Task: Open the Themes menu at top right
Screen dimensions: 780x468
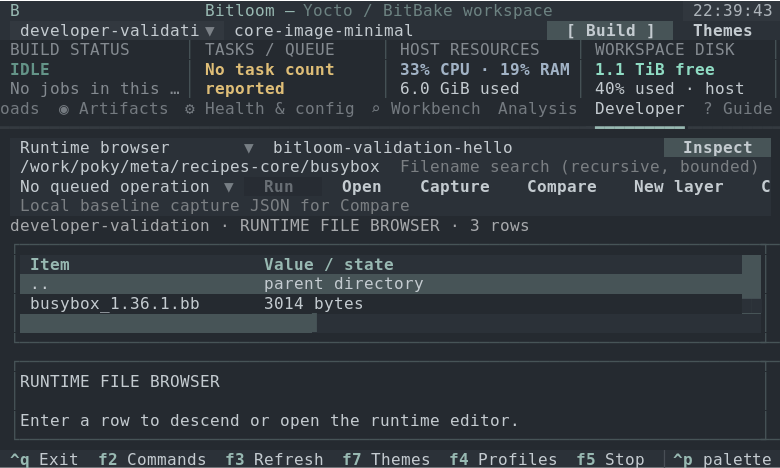Action: (722, 31)
